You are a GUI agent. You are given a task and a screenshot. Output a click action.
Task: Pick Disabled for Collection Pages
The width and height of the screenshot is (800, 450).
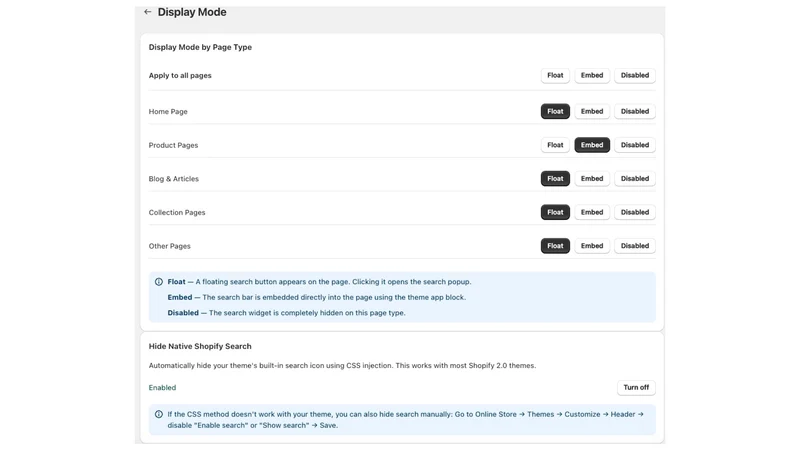click(x=635, y=212)
